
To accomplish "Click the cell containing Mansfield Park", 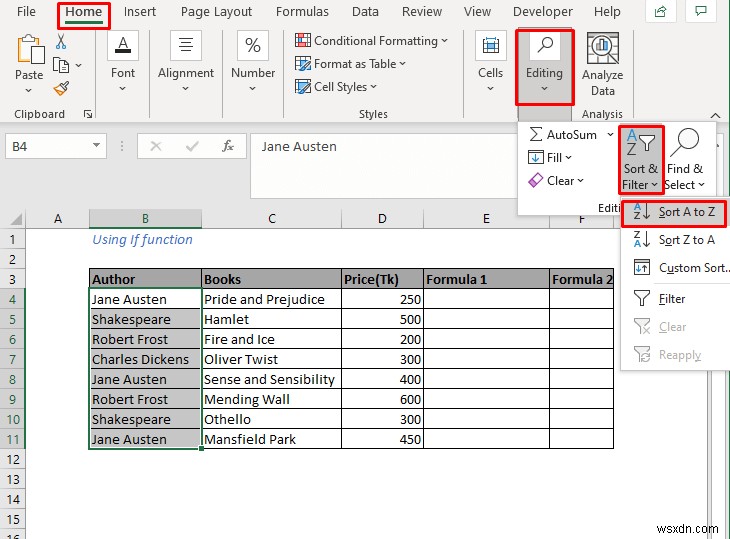I will pos(271,439).
